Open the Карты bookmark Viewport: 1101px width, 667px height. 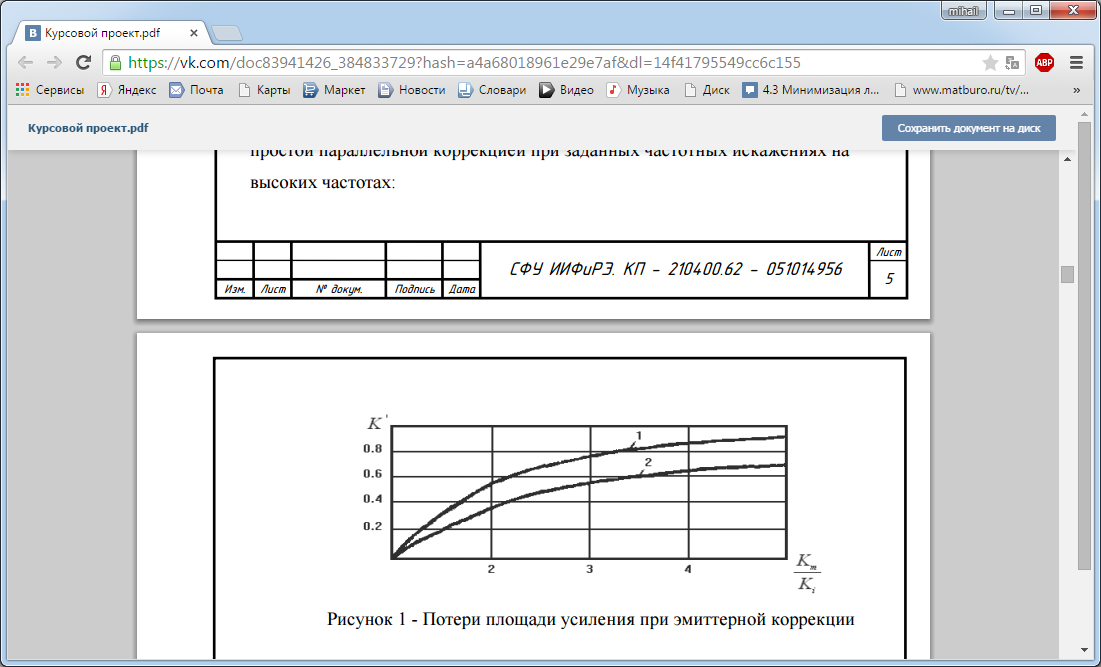[x=264, y=90]
